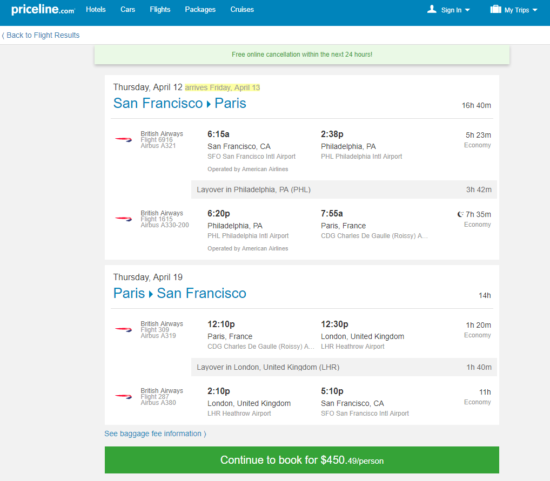
Task: Open the Cruises menu item
Action: (242, 9)
